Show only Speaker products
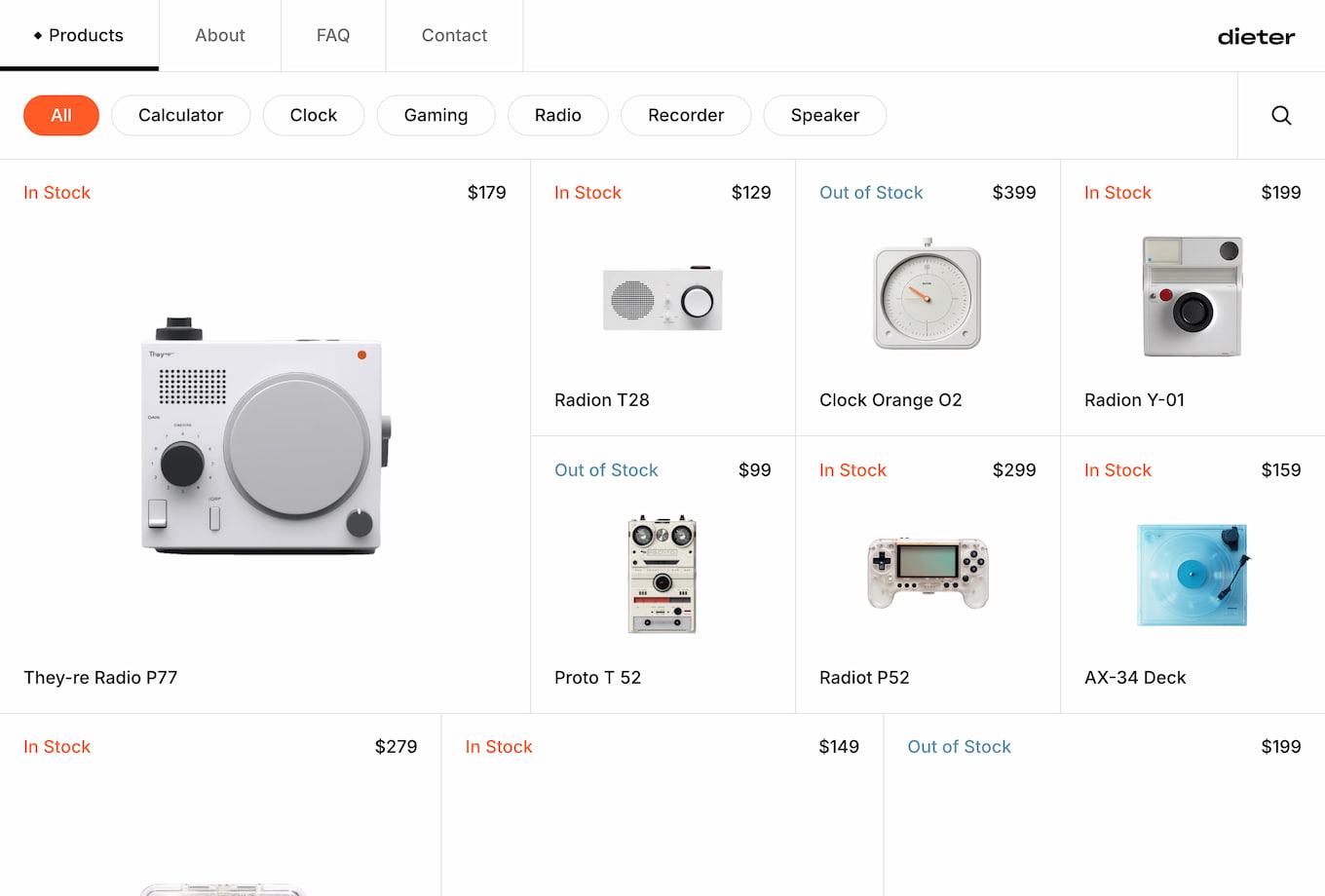 pos(824,115)
